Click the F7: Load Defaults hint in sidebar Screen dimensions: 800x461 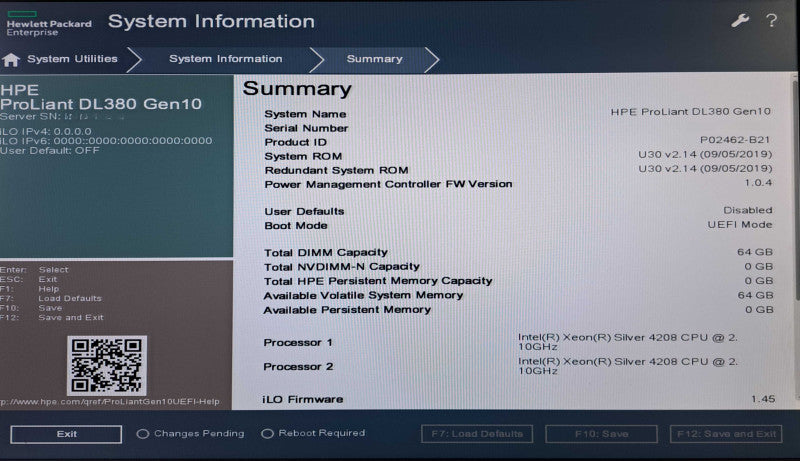click(x=51, y=298)
